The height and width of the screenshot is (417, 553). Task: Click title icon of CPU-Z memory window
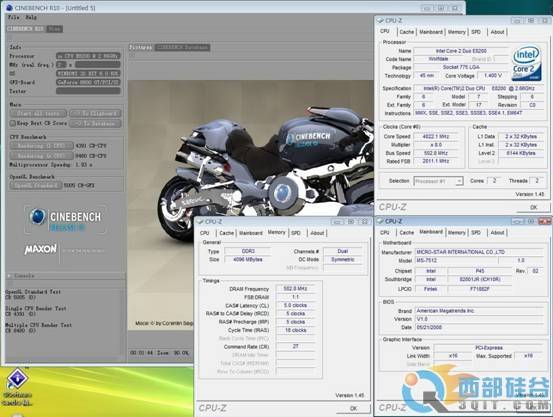pyautogui.click(x=200, y=222)
